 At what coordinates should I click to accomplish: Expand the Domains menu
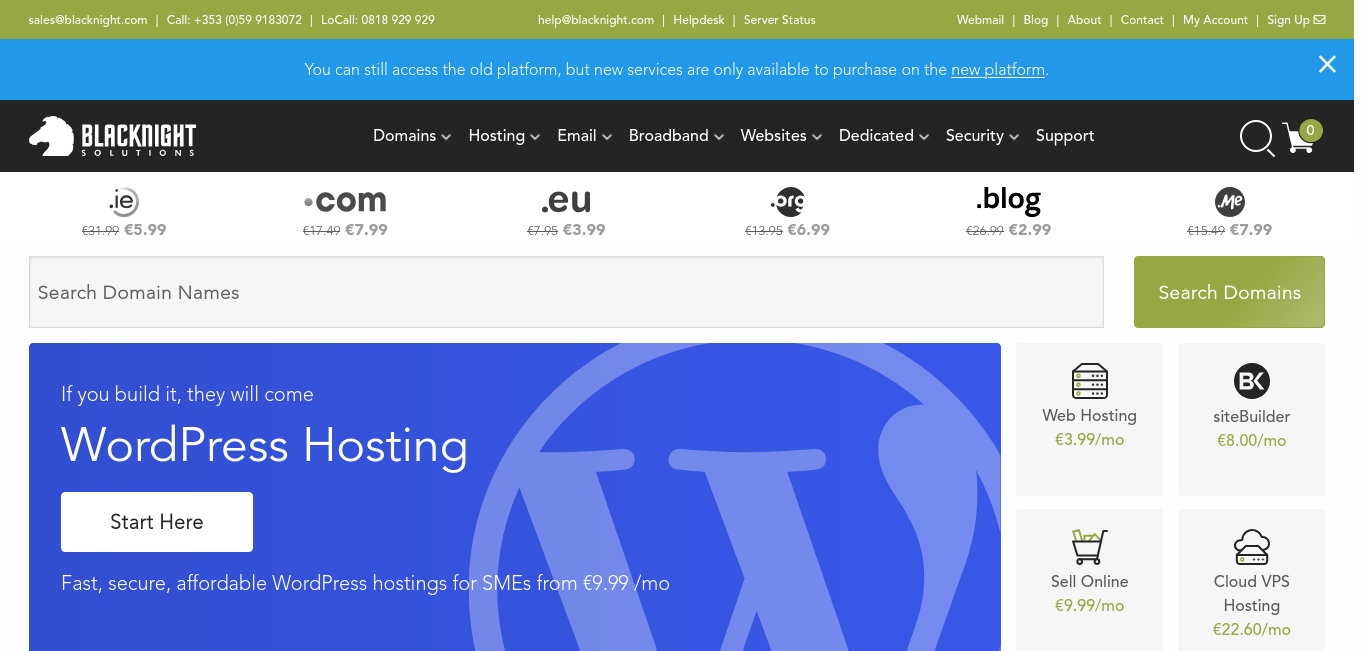tap(412, 136)
